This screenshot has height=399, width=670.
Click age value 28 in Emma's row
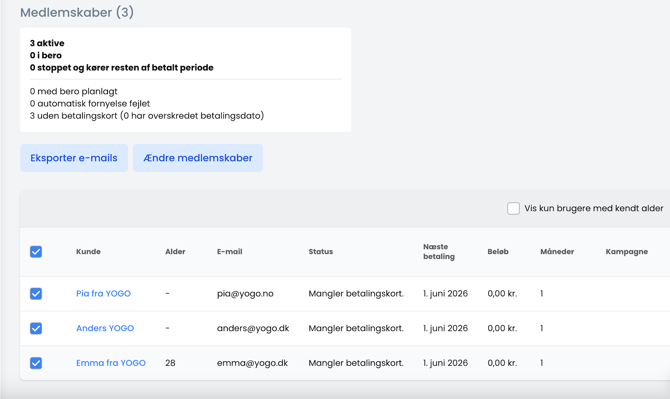click(x=170, y=363)
